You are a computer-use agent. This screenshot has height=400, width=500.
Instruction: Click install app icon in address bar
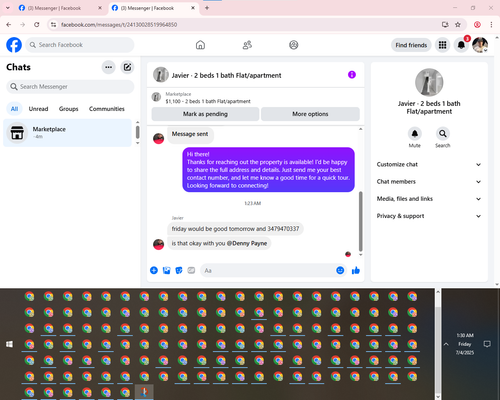click(x=445, y=25)
